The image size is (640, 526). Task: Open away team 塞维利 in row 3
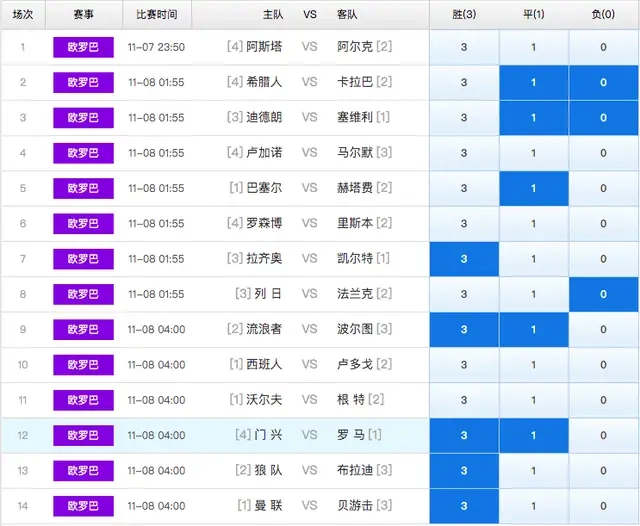coord(355,118)
